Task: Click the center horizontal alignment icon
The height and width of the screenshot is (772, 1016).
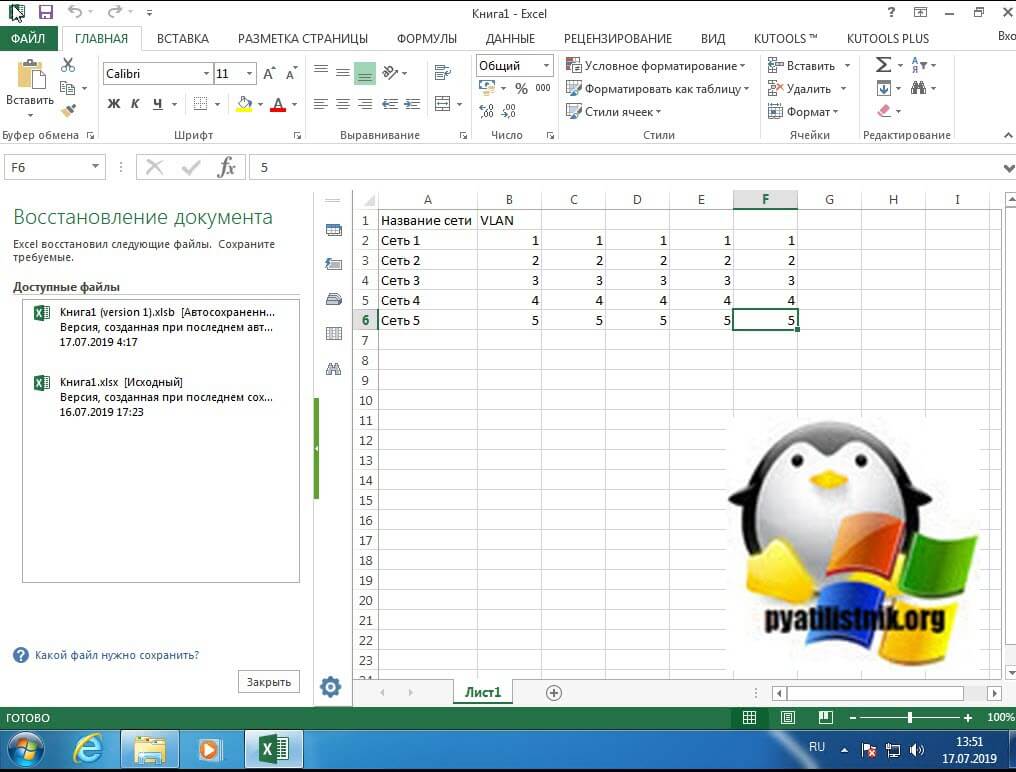Action: coord(342,104)
